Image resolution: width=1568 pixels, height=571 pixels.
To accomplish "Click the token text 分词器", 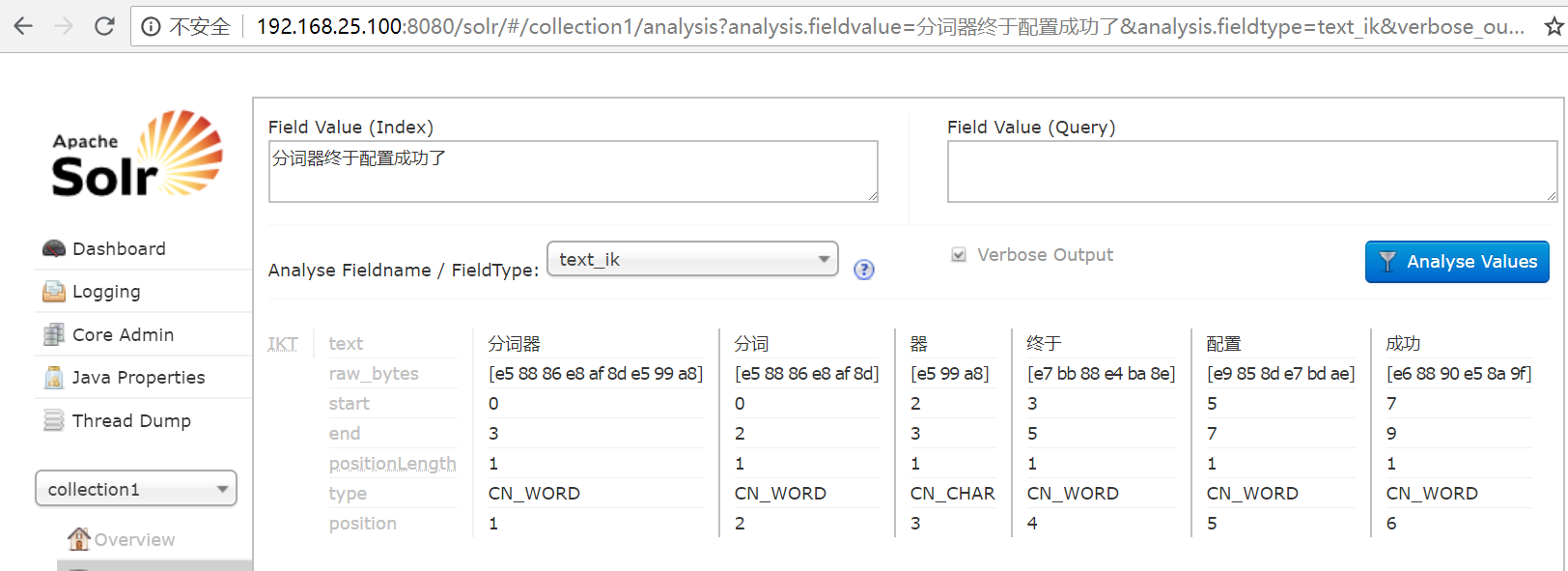I will pos(515,343).
